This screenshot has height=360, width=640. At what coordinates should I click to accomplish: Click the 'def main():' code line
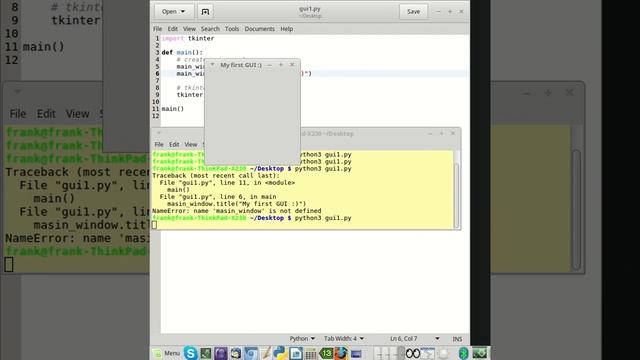[x=182, y=52]
